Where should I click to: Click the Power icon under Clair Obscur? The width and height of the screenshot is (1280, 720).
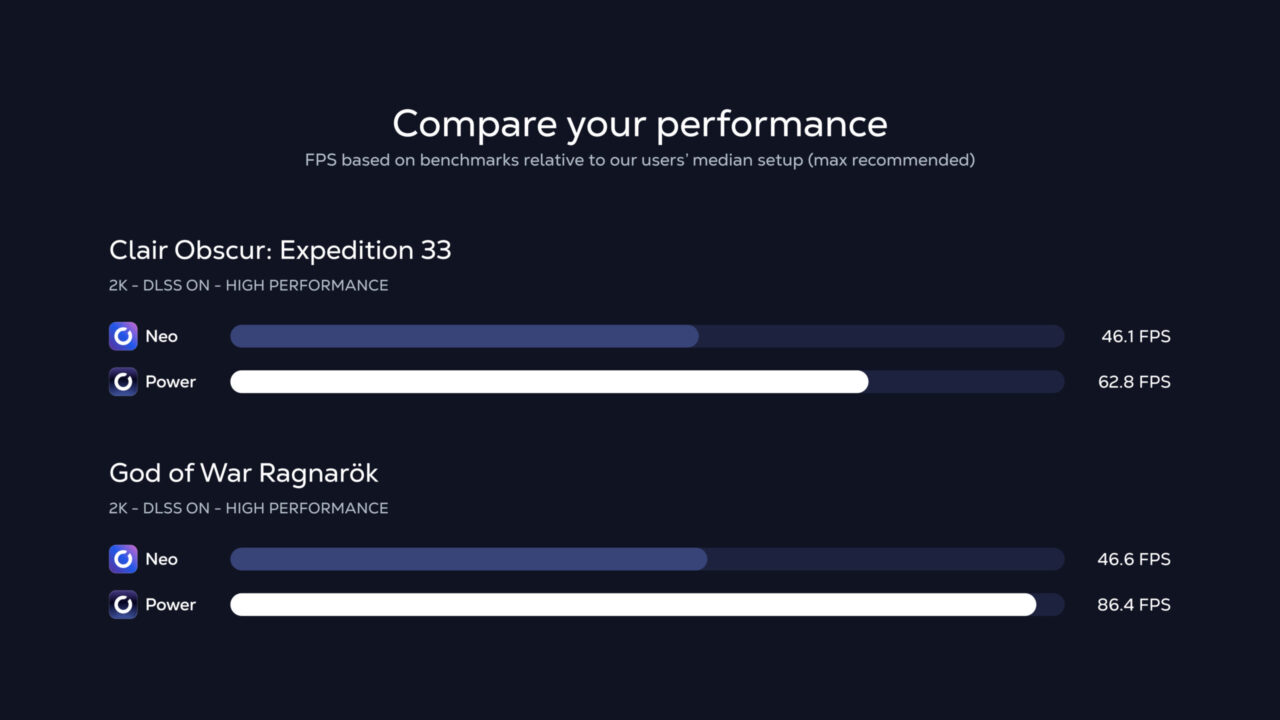(x=123, y=382)
